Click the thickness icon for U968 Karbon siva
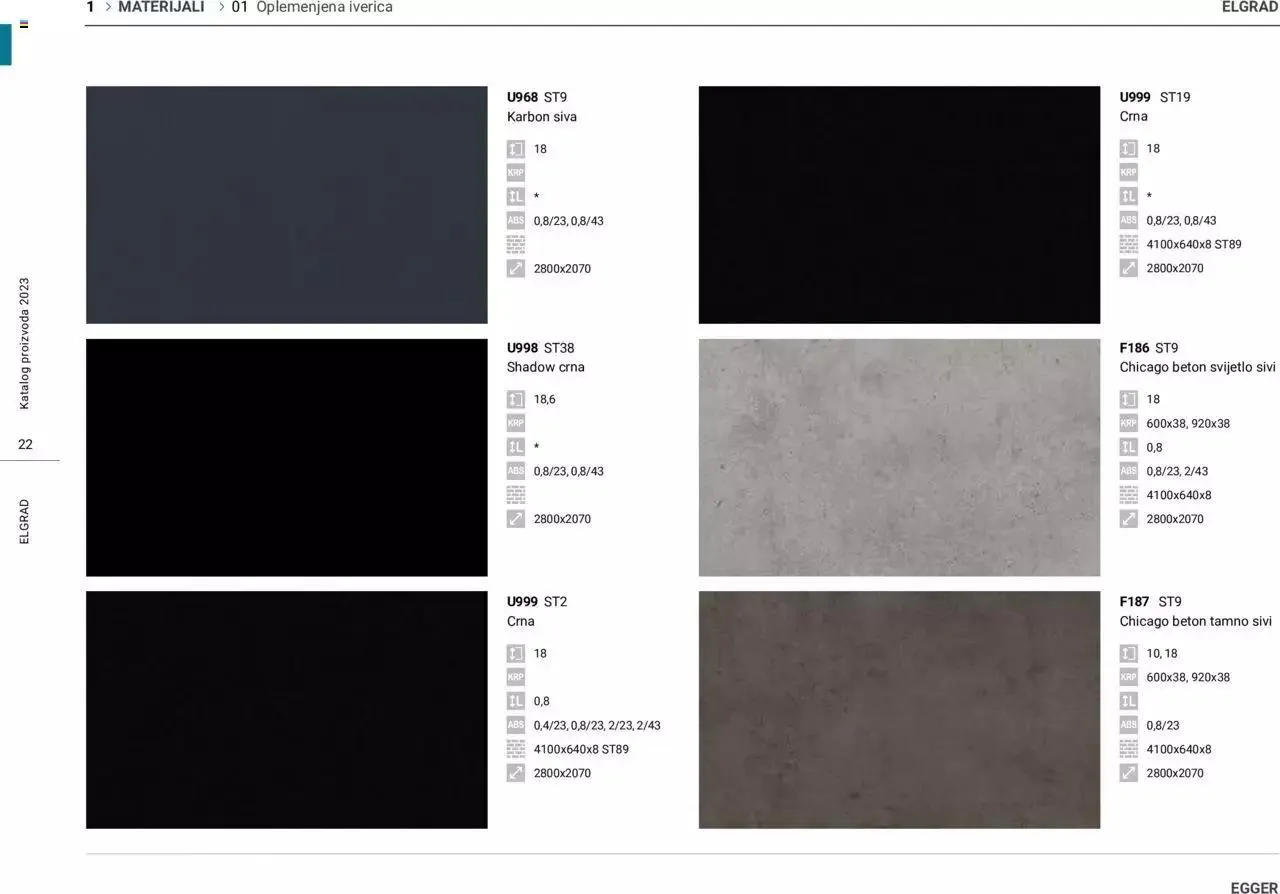The image size is (1280, 894). pos(515,149)
